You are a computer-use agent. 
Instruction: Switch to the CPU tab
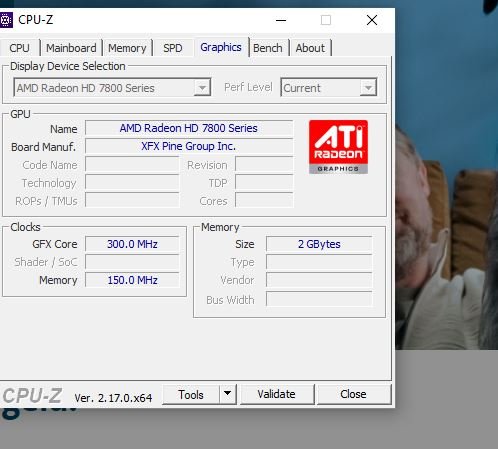19,48
